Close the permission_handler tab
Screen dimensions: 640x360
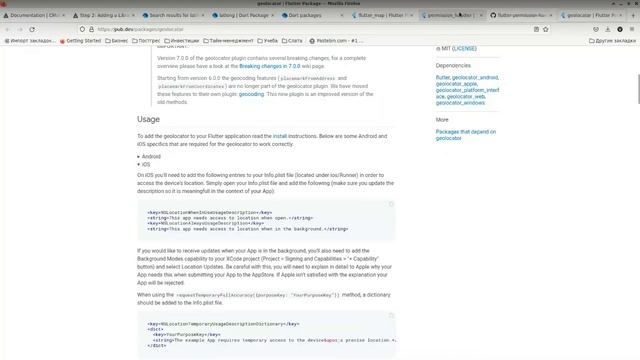click(481, 15)
